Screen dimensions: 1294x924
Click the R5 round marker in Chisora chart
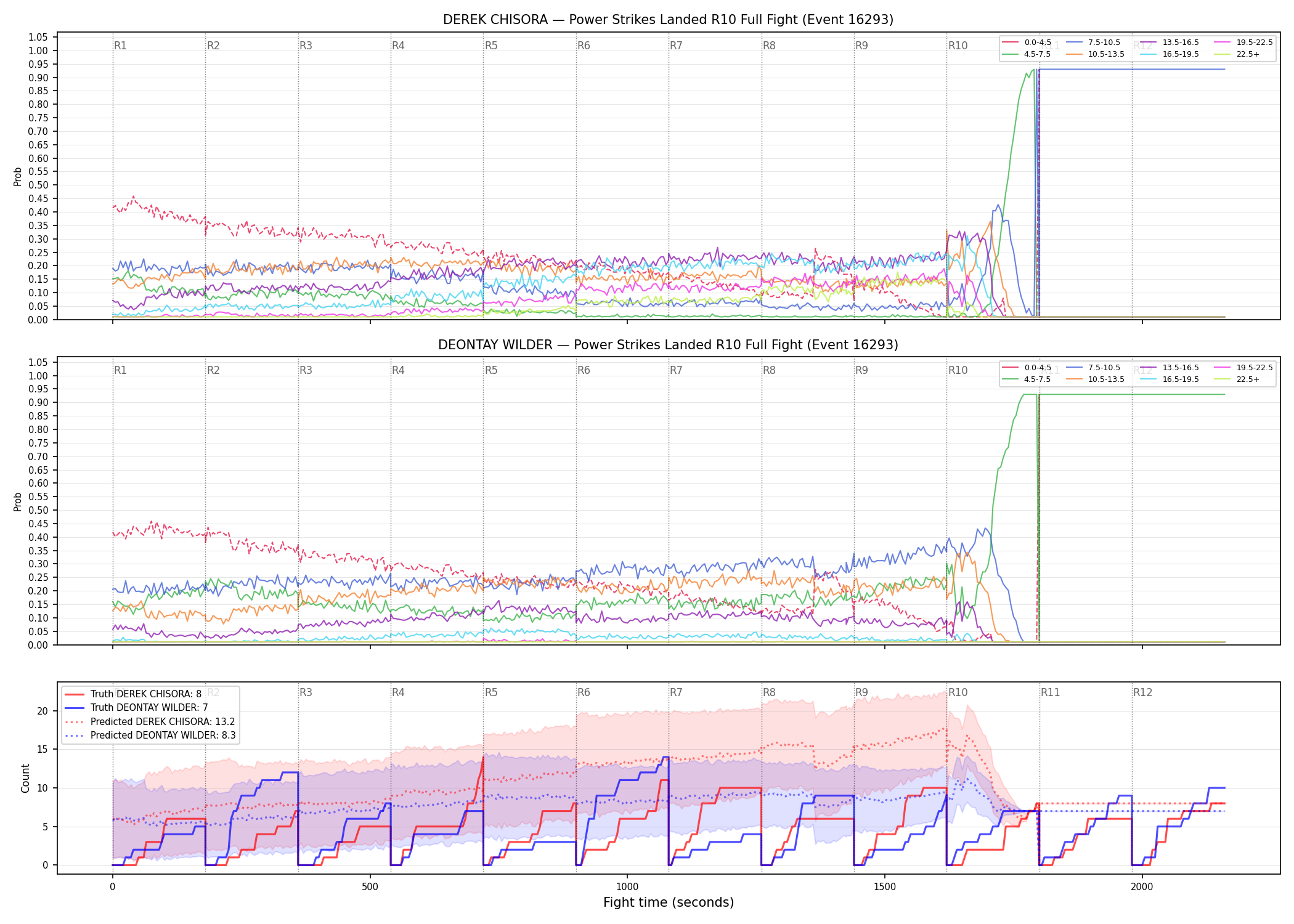[491, 46]
